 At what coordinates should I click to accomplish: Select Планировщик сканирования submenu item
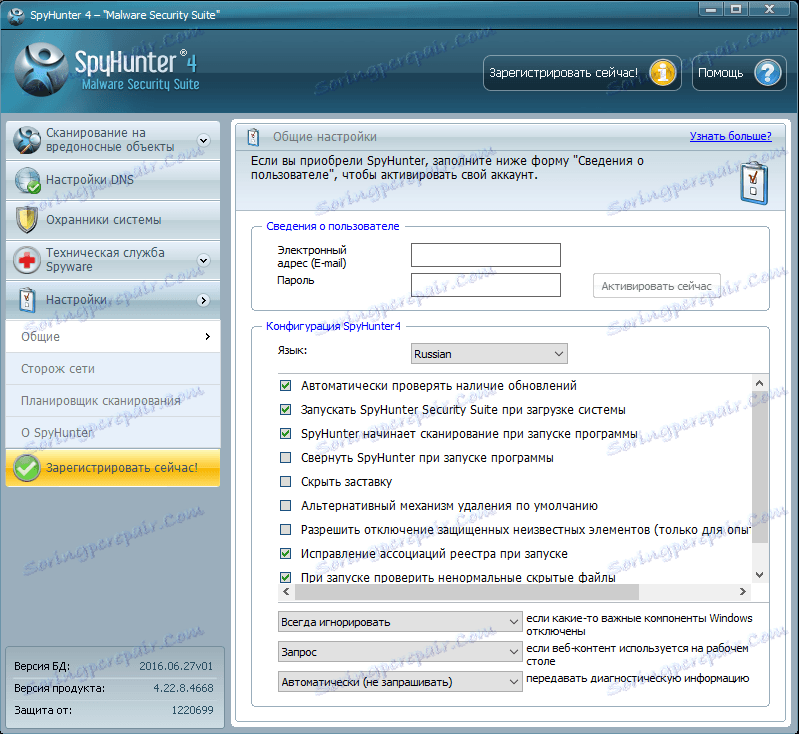[x=113, y=401]
